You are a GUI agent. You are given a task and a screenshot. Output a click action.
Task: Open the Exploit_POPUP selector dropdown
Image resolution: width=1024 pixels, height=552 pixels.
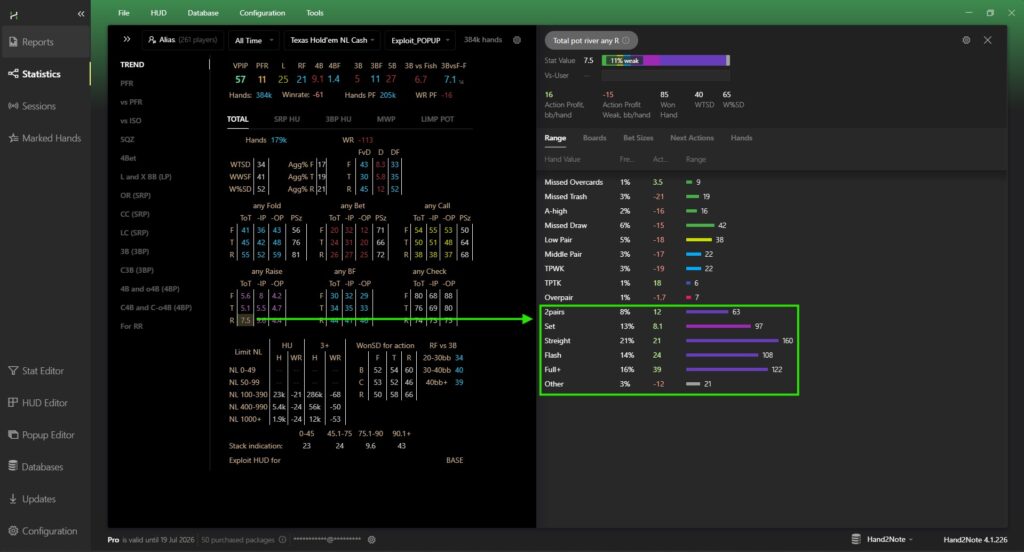click(419, 40)
